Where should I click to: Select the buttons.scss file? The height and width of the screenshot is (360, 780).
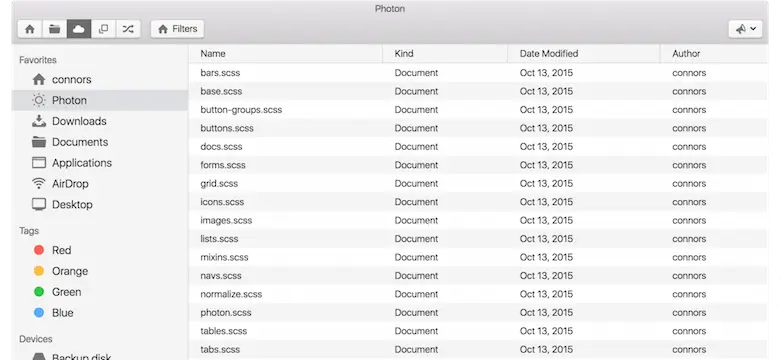(x=478, y=128)
